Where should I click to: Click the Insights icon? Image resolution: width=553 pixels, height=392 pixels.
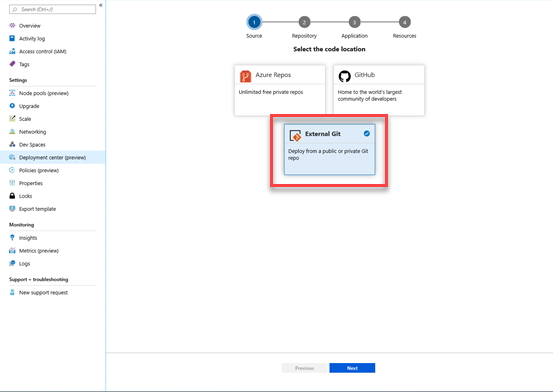(x=12, y=237)
